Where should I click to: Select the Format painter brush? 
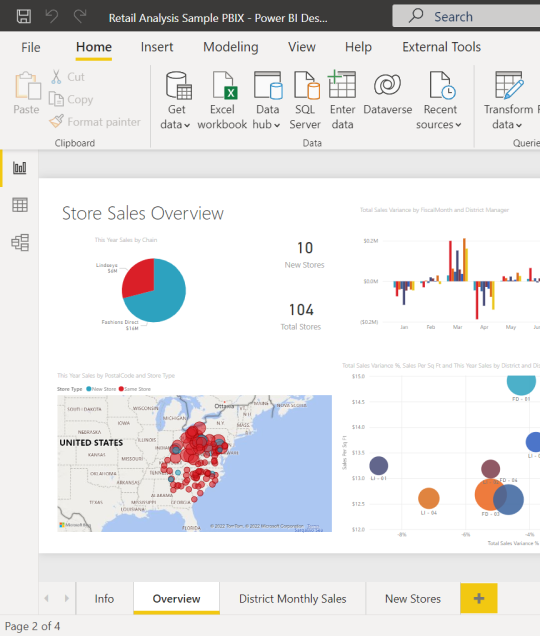[56, 121]
